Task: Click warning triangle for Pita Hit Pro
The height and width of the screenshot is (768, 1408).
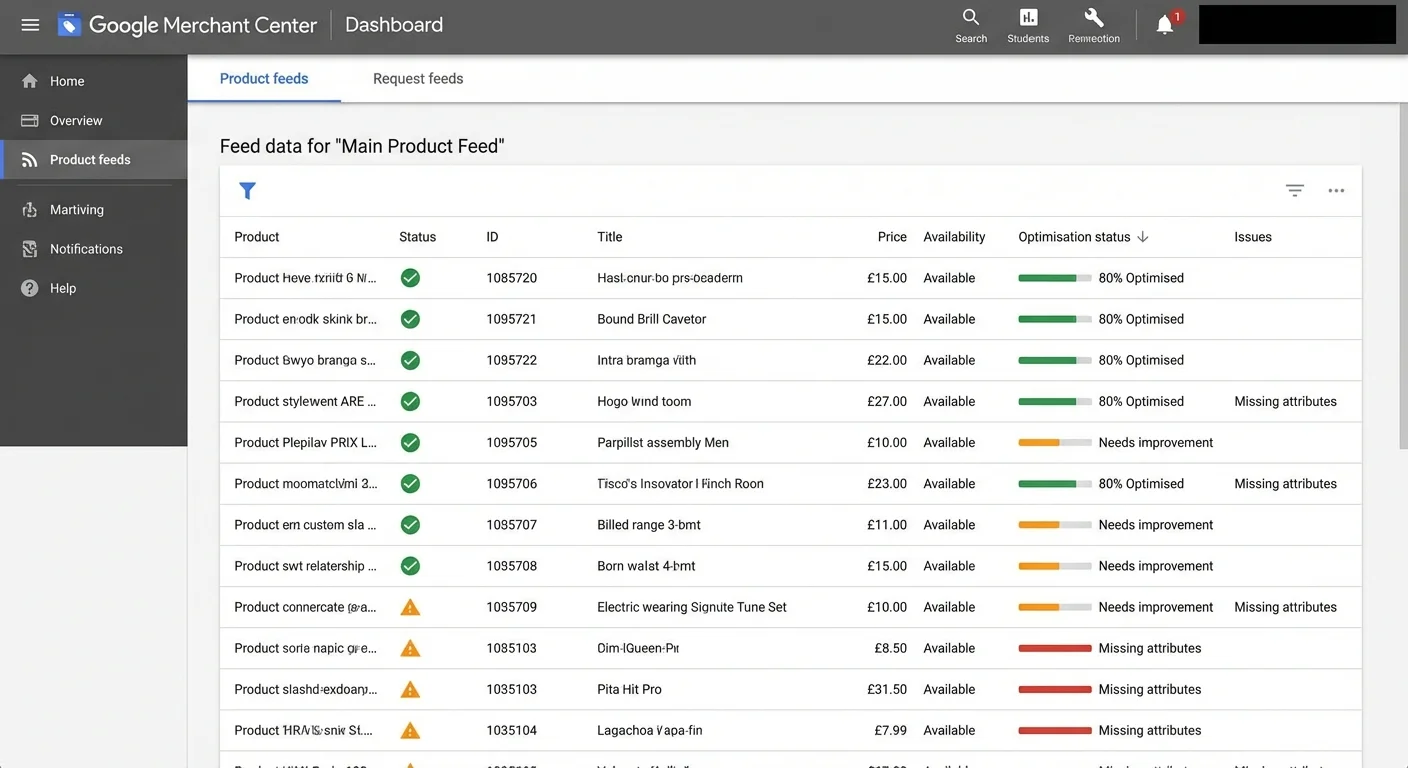Action: pyautogui.click(x=410, y=689)
